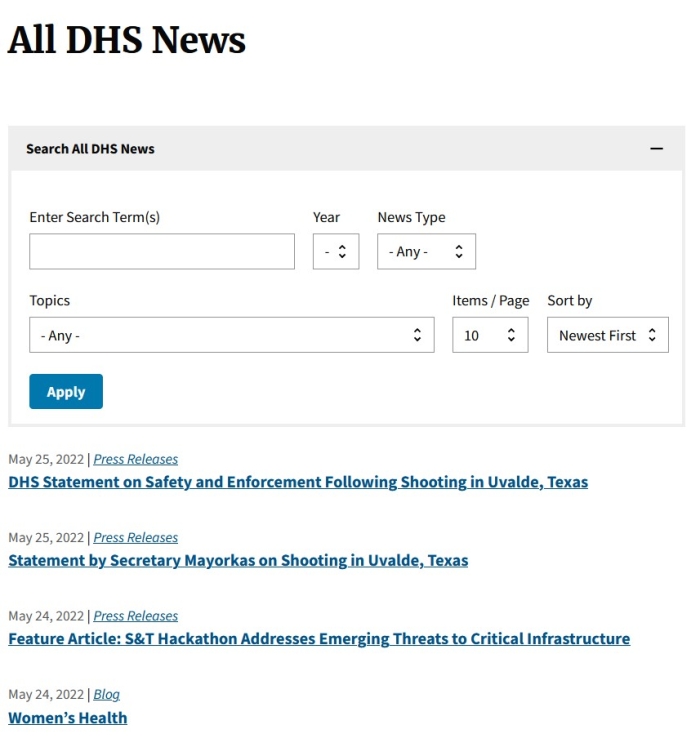The image size is (700, 756).
Task: Open the Topics dropdown
Action: pyautogui.click(x=232, y=335)
